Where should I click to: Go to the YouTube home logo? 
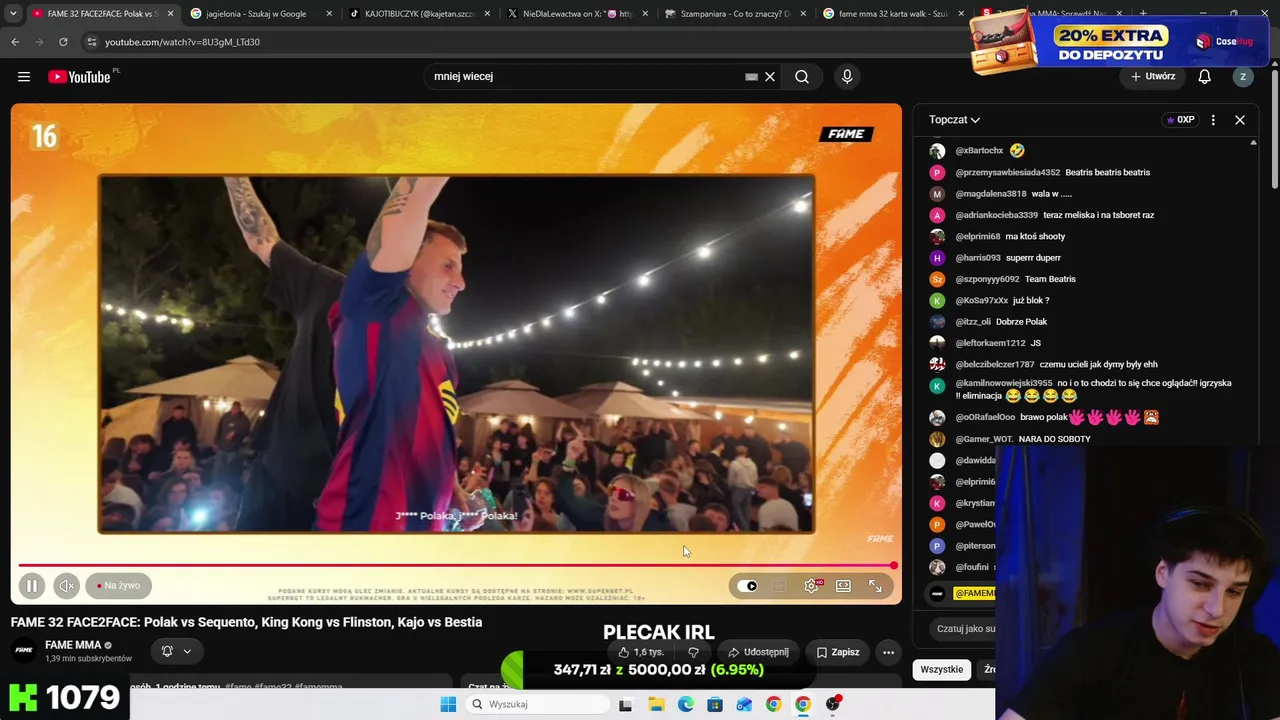coord(79,77)
